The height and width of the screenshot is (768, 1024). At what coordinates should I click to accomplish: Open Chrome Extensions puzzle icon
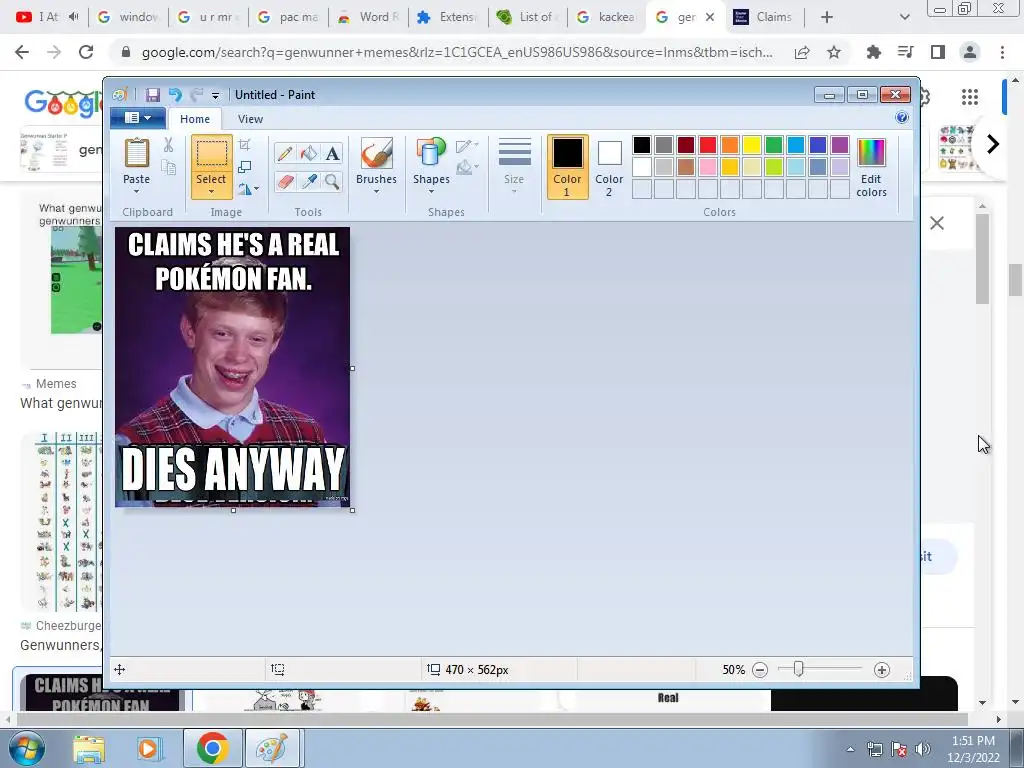click(x=874, y=52)
